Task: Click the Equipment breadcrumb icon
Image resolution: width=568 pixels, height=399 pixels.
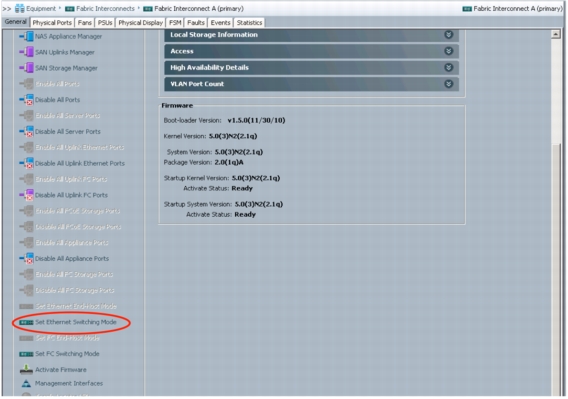Action: click(20, 8)
